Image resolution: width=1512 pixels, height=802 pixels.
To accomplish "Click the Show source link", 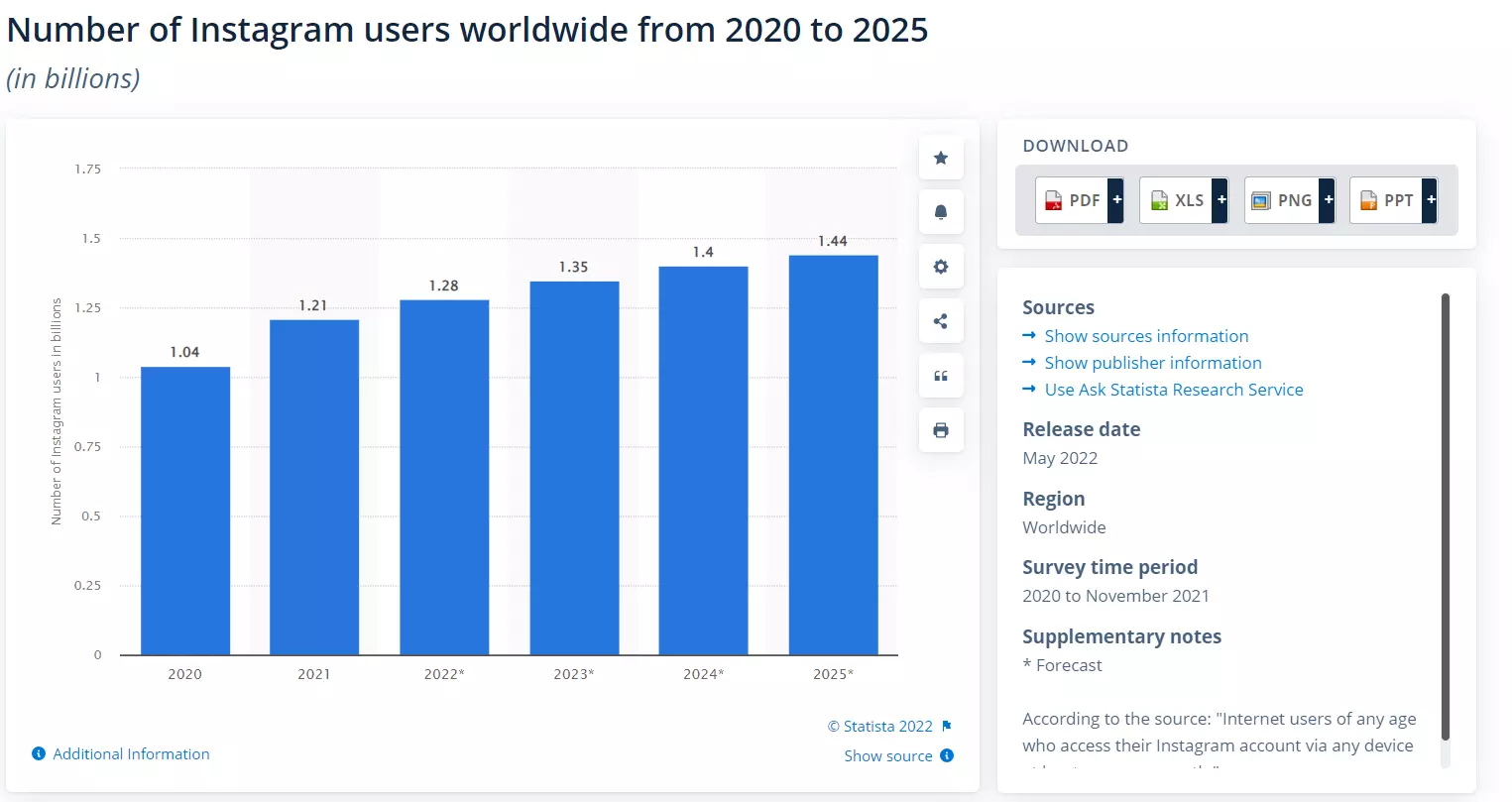I will (887, 755).
